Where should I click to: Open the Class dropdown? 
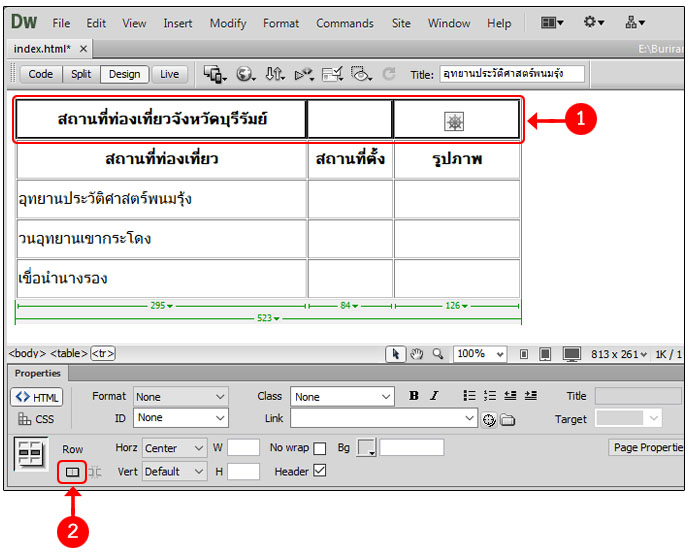342,397
